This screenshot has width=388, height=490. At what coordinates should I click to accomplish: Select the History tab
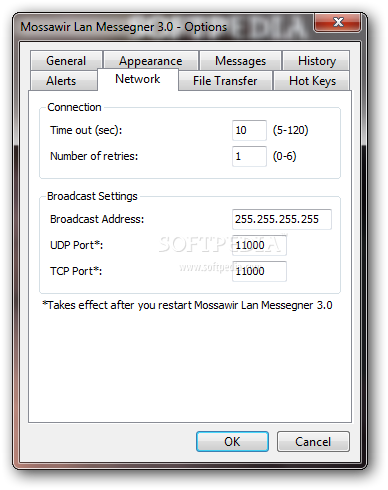pos(316,61)
